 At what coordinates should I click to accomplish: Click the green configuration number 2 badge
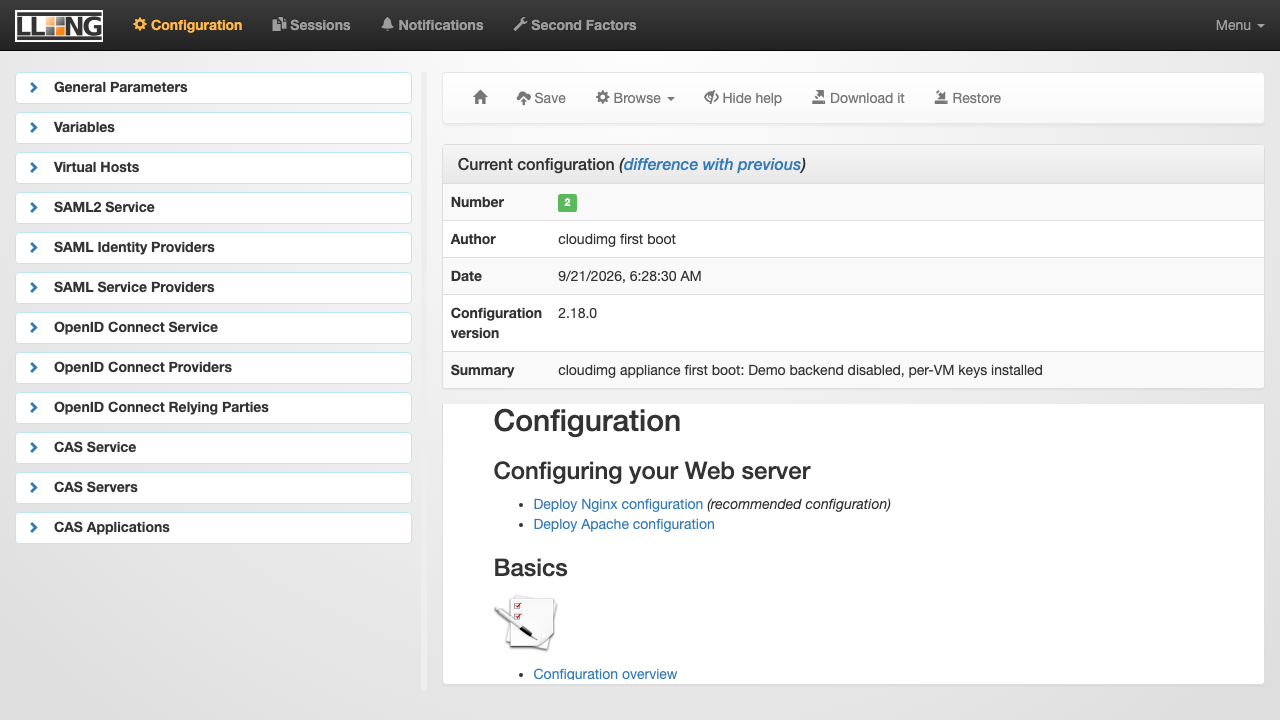[x=567, y=202]
